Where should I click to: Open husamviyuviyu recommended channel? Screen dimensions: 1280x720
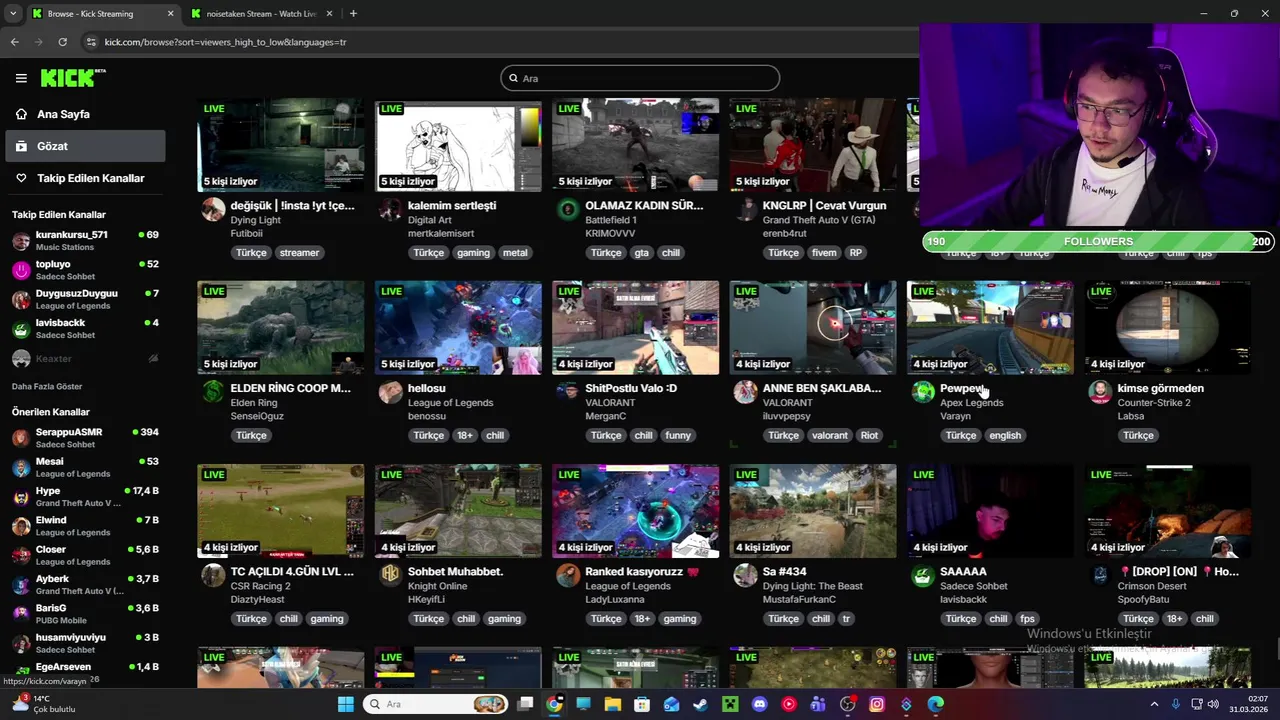tap(86, 643)
